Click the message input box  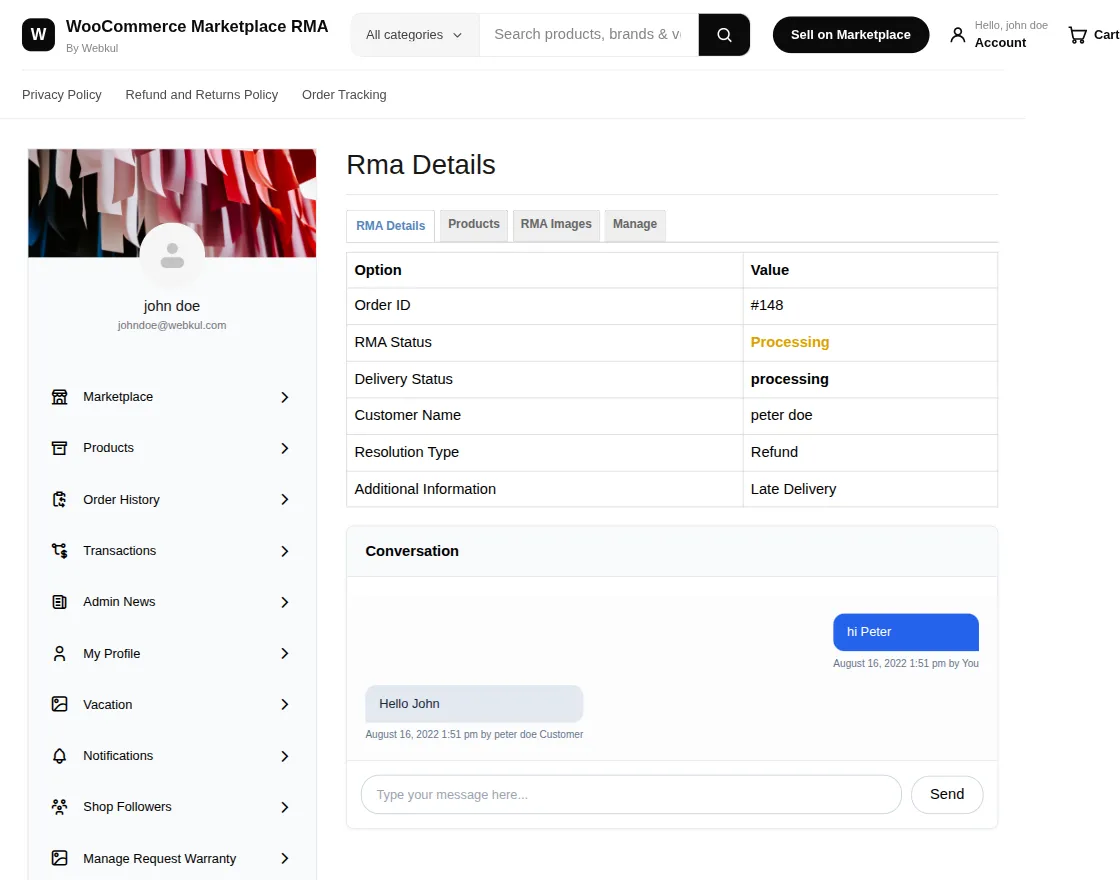click(x=631, y=794)
